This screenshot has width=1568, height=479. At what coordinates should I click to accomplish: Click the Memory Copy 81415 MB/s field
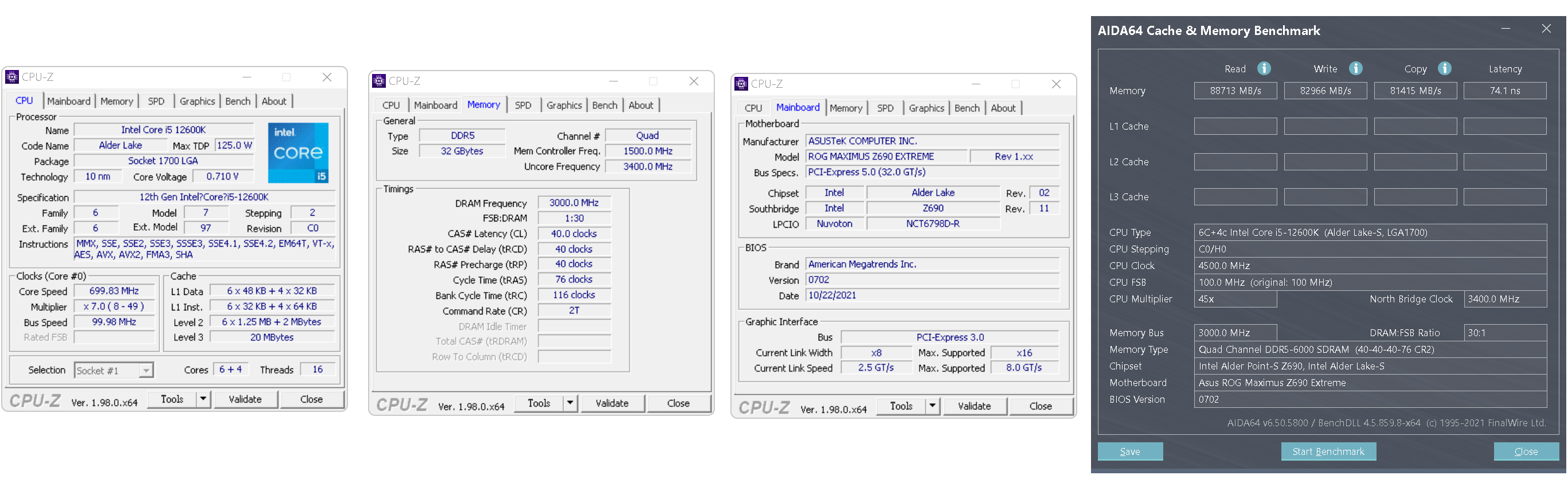pos(1415,91)
